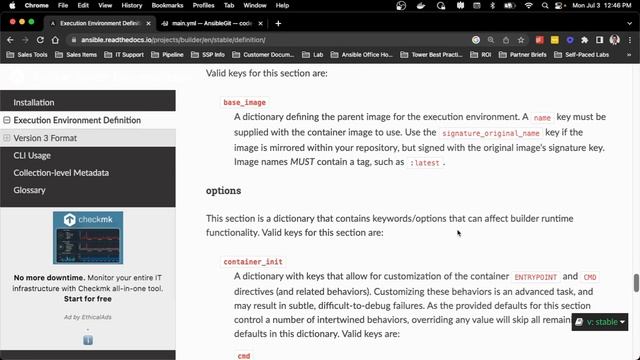Open the Tower Best Practi... bookmark folder
The height and width of the screenshot is (360, 640).
click(x=431, y=55)
